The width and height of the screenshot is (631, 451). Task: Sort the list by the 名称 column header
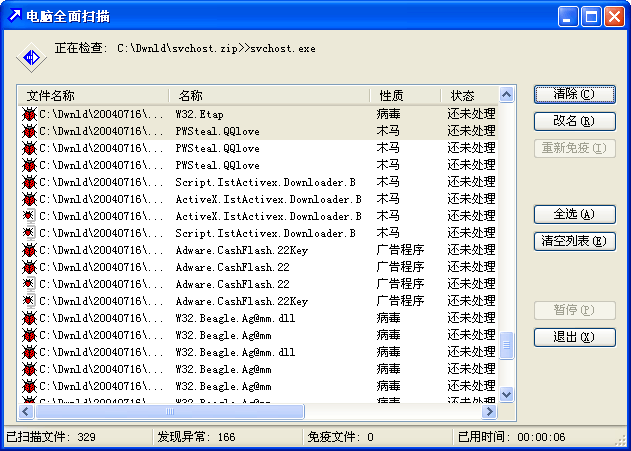point(268,96)
